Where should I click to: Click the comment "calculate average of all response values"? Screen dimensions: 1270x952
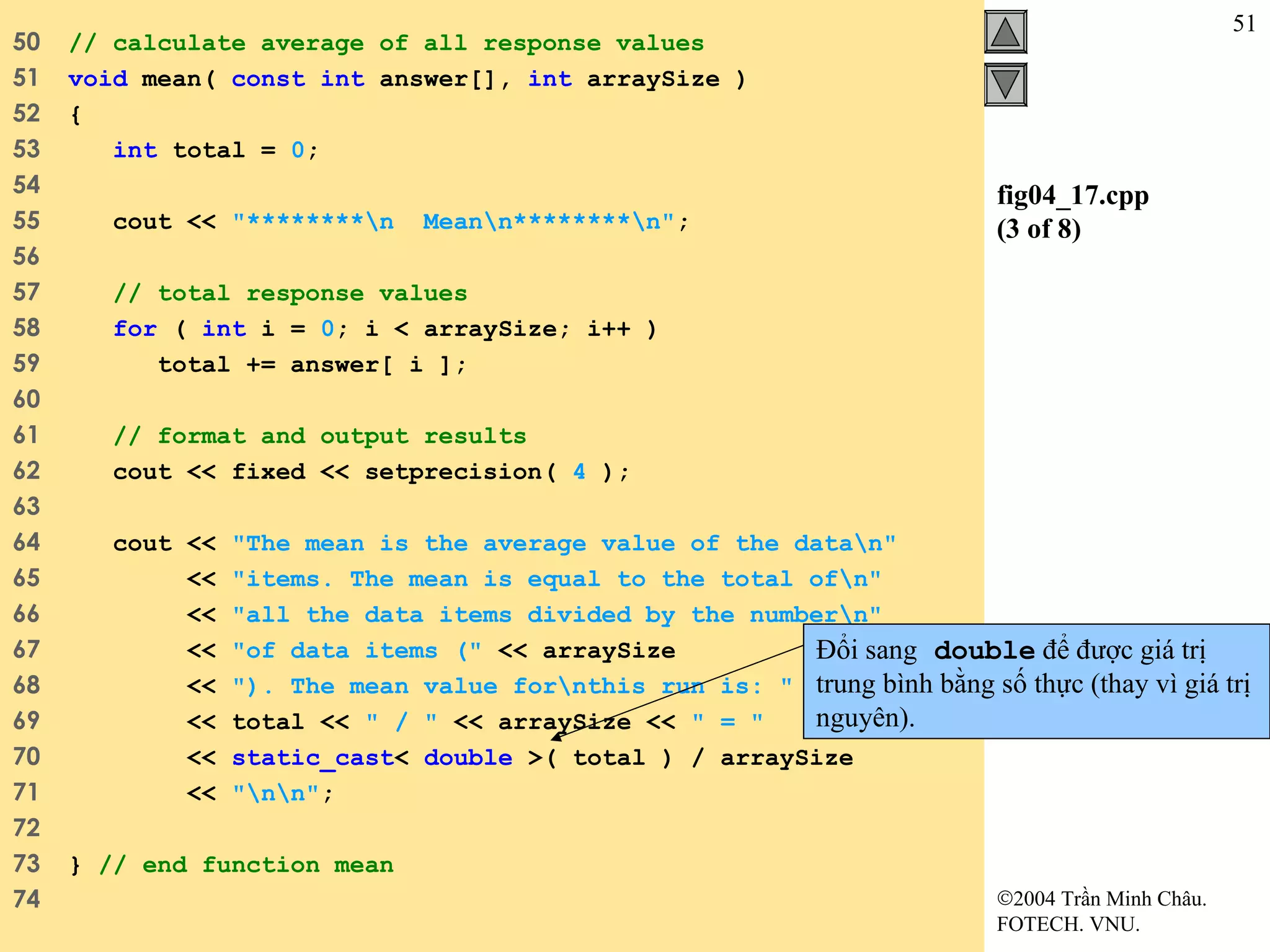(386, 43)
